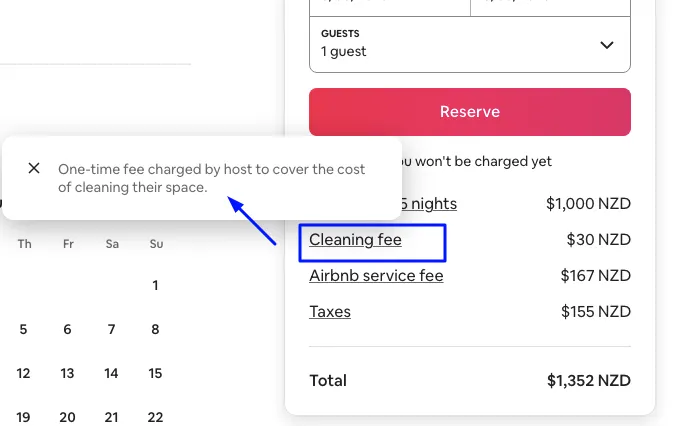
Task: Choose calendar date 7
Action: click(x=111, y=329)
